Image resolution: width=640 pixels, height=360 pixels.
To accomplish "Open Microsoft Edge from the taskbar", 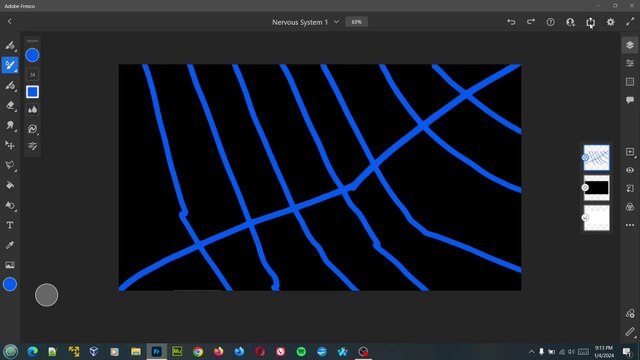I will (x=33, y=351).
